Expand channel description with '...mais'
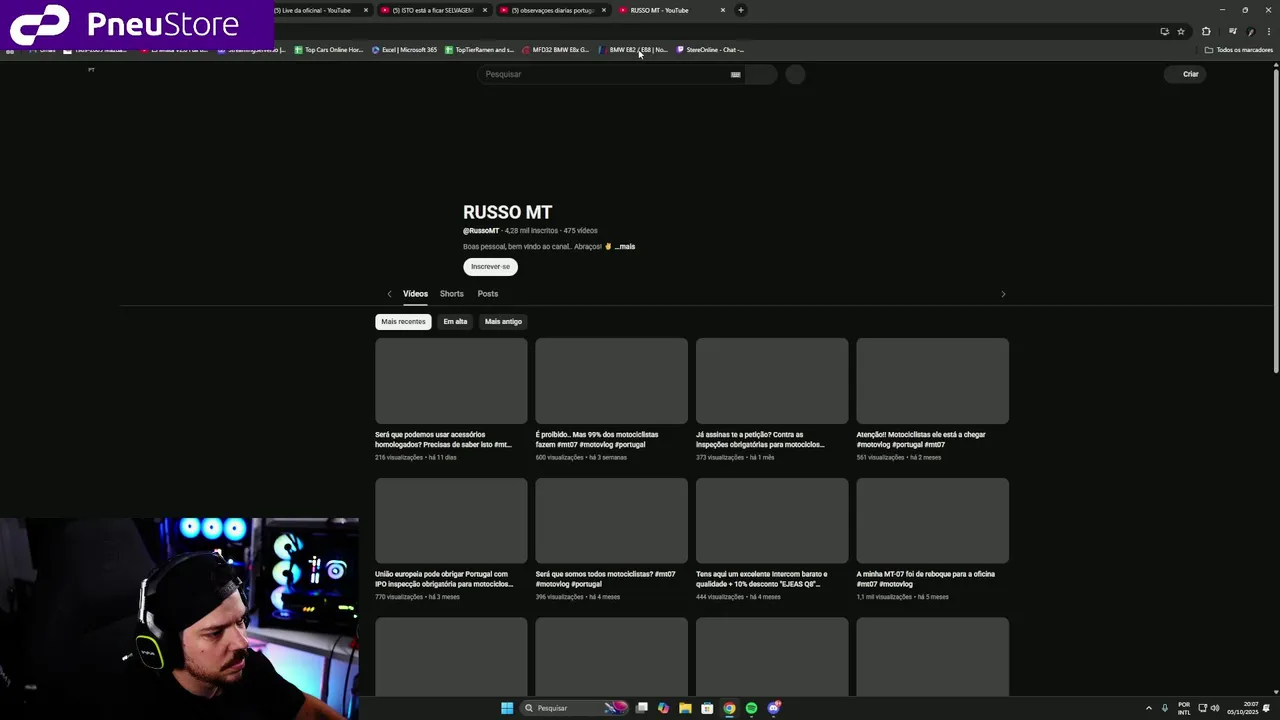The width and height of the screenshot is (1280, 720). [625, 247]
